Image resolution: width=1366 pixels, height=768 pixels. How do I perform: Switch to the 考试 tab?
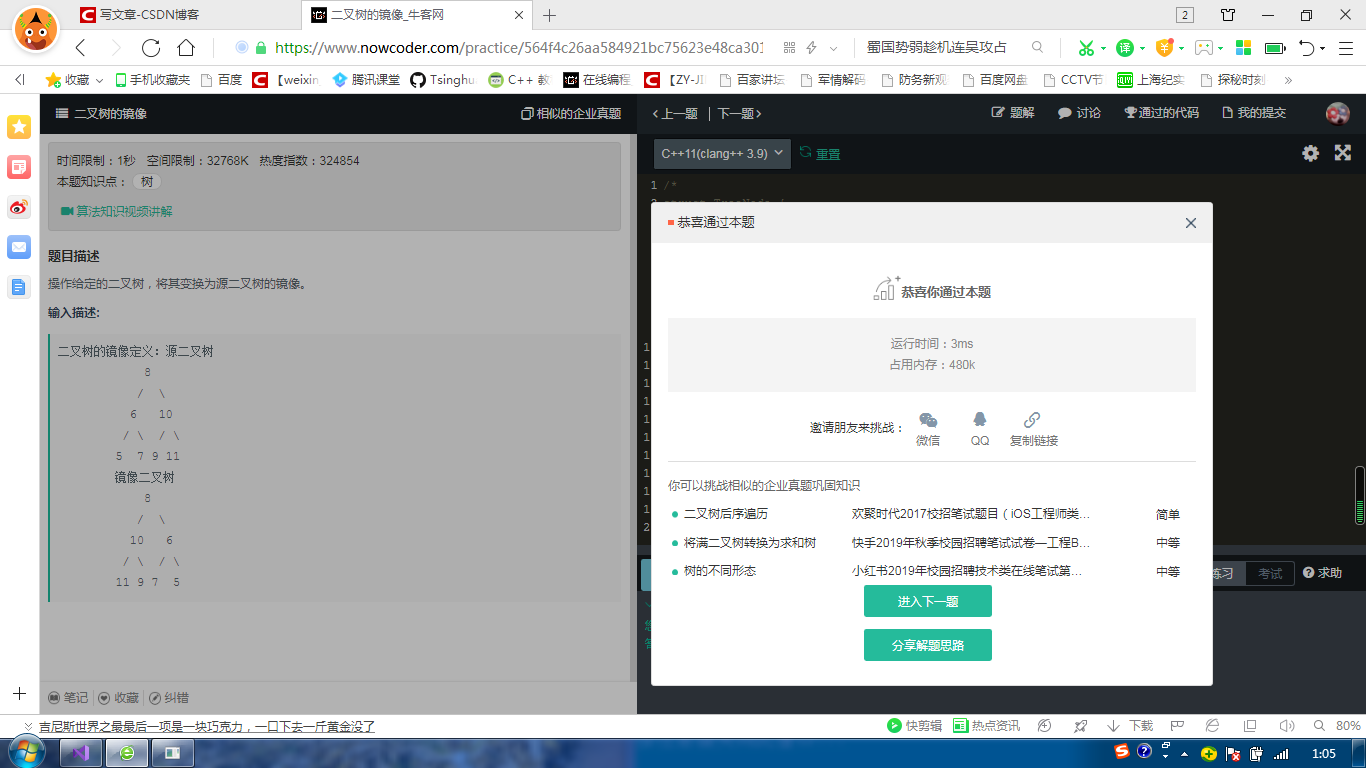[x=1269, y=573]
